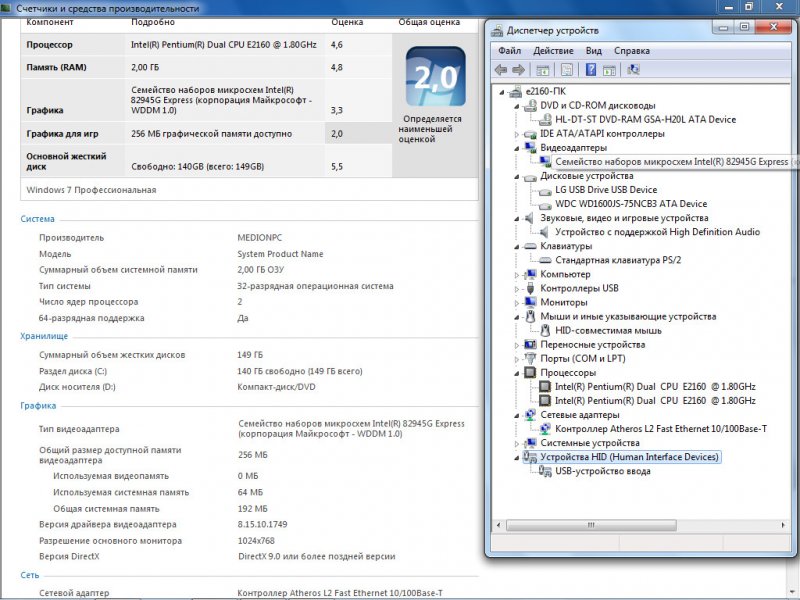Click the scan for hardware changes icon
The image size is (800, 600).
[633, 69]
